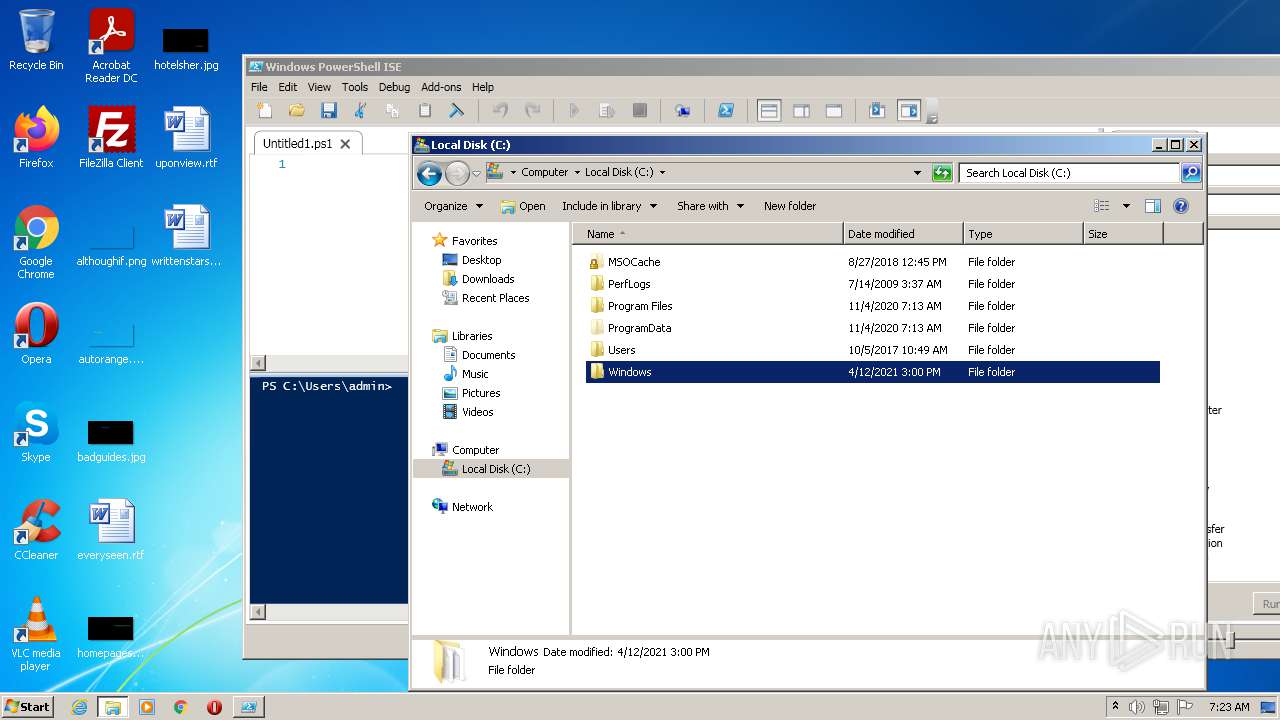Click Change your view icon
This screenshot has width=1280, height=720.
[1102, 206]
